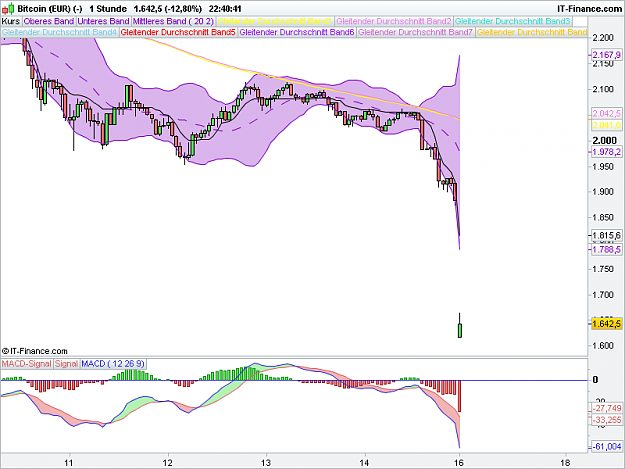Click the date label 13 on time axis

click(266, 463)
